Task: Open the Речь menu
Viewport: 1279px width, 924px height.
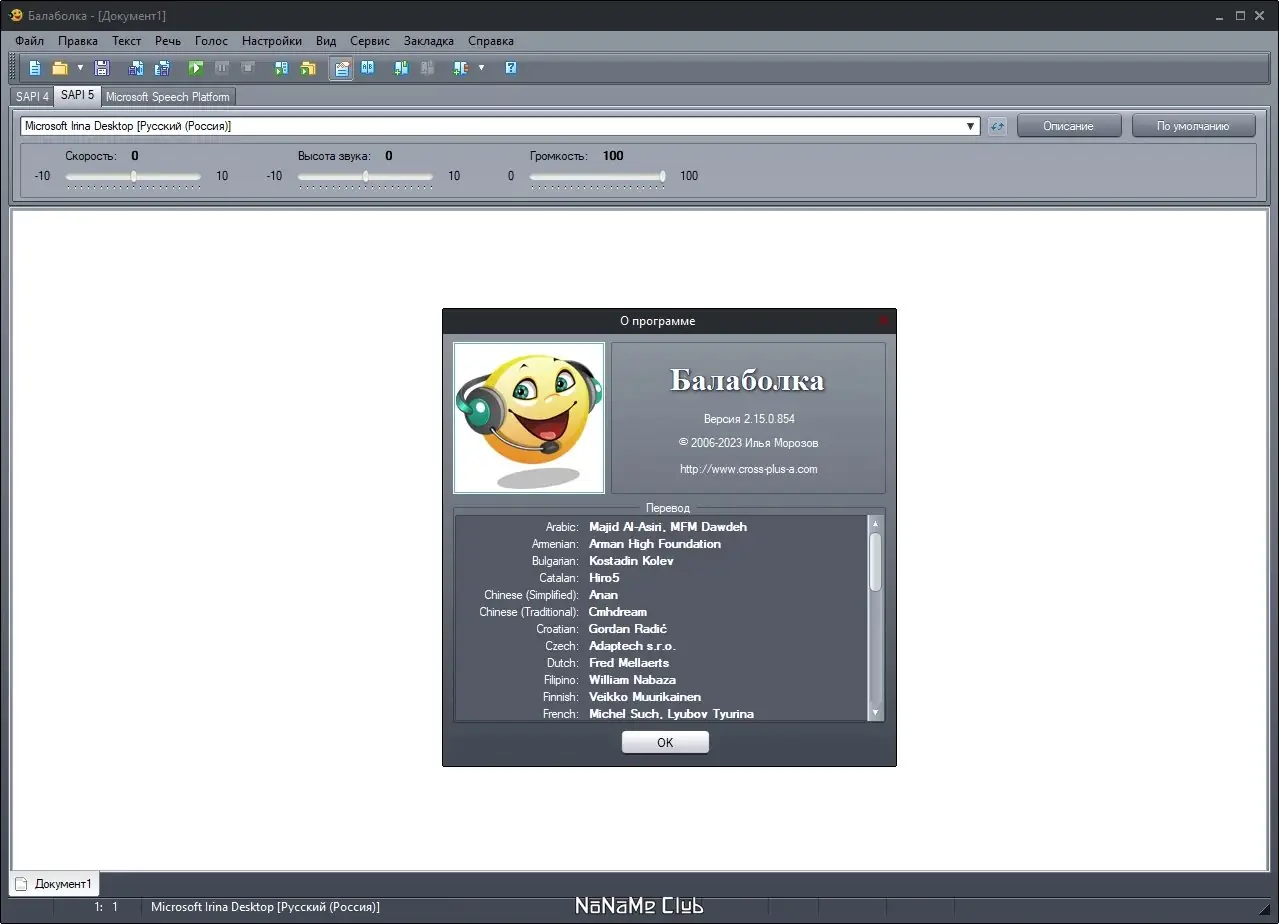Action: [x=168, y=41]
